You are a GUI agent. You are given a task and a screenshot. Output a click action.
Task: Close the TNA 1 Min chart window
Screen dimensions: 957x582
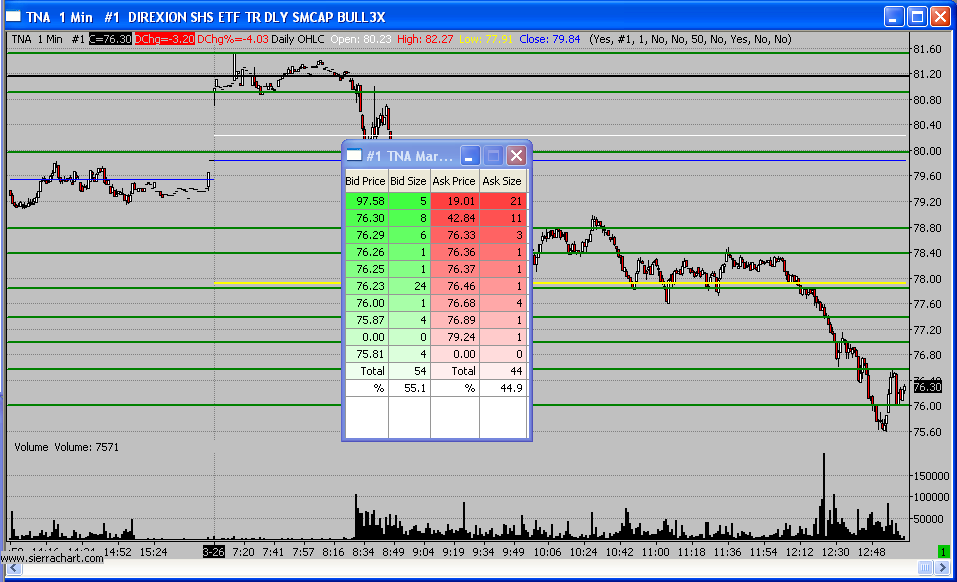click(940, 16)
